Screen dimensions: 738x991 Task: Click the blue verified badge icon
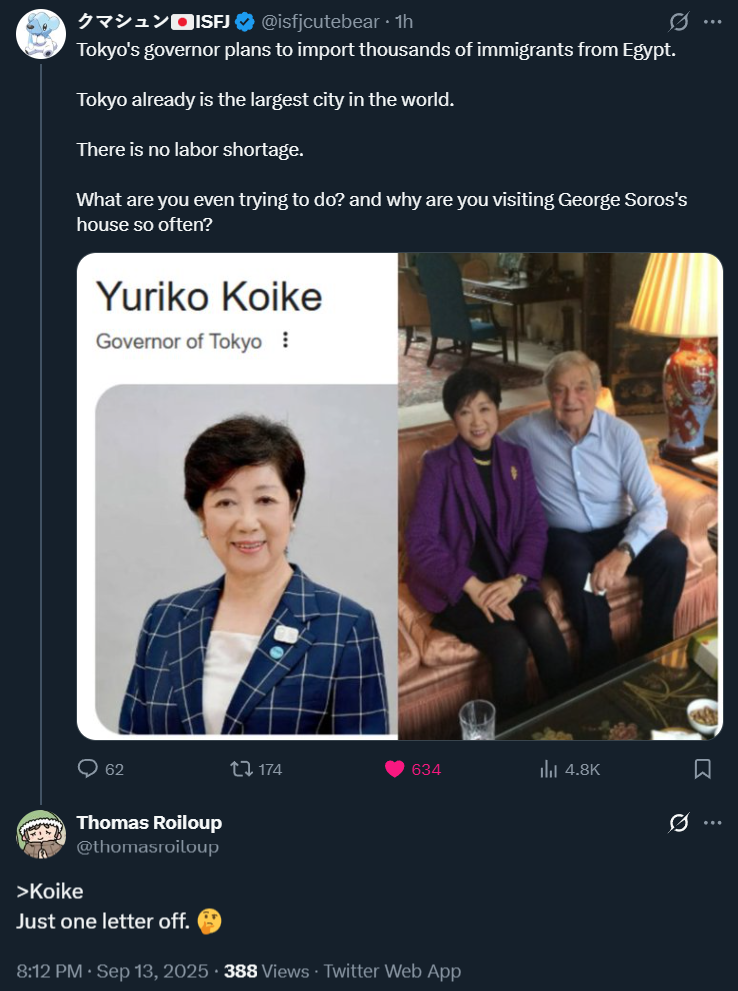tap(244, 22)
